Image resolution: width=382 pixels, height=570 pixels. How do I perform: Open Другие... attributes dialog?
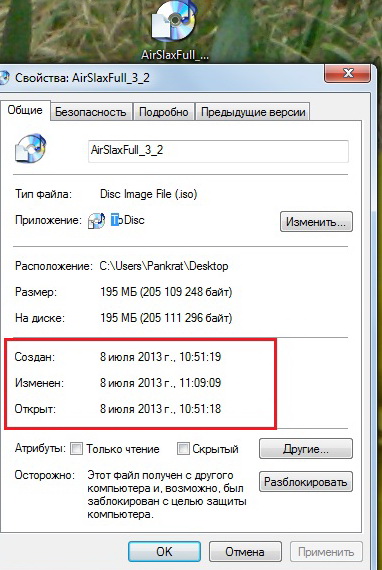pos(306,449)
